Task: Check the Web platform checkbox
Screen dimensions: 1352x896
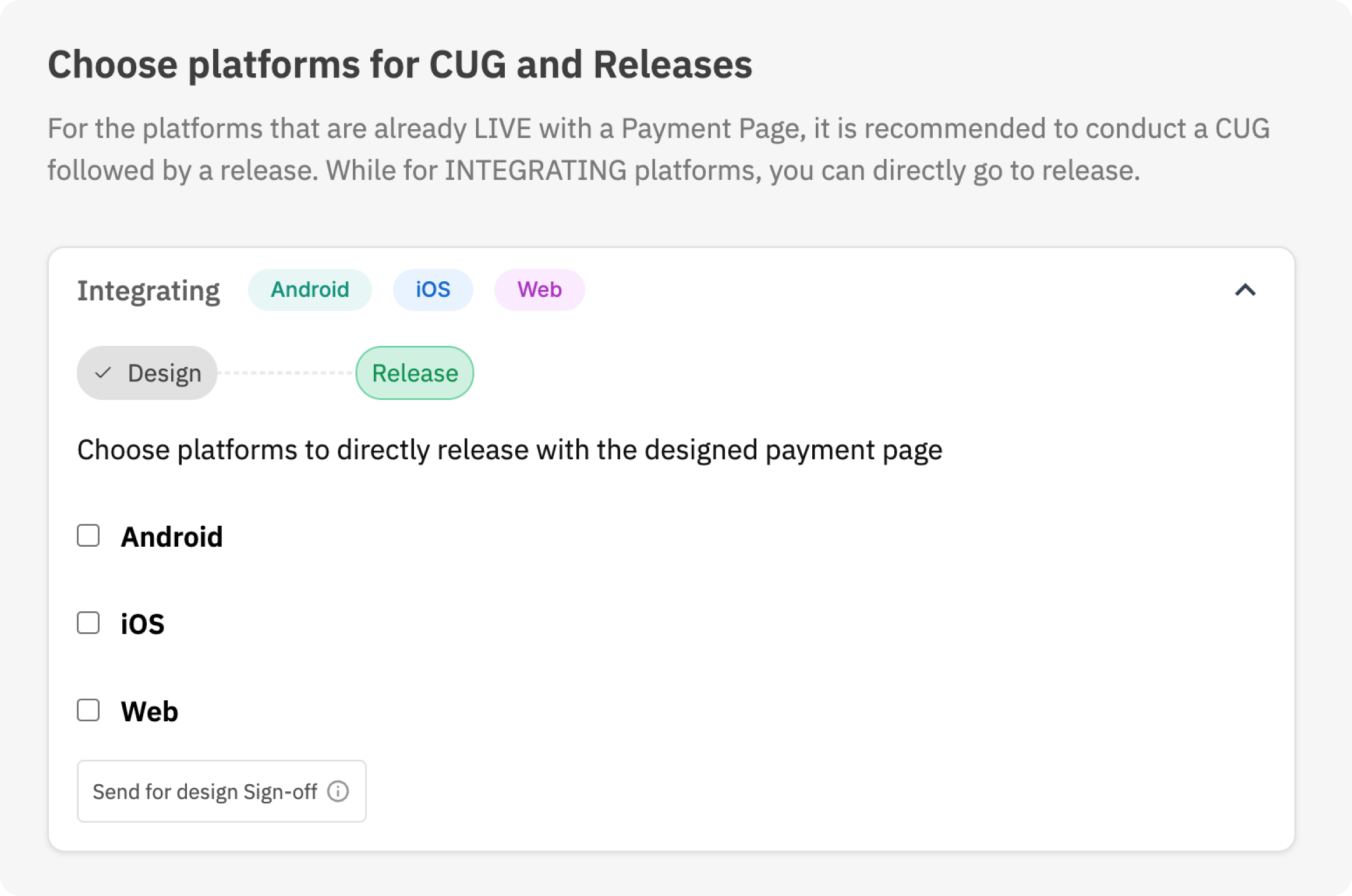Action: (x=89, y=710)
